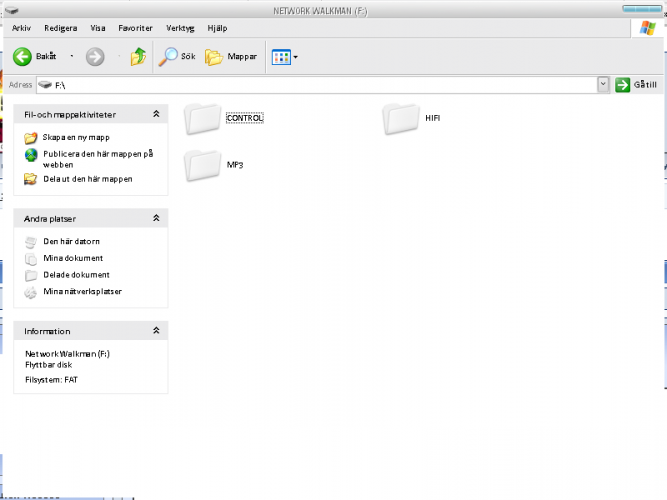Open the MP3 folder

tap(203, 163)
